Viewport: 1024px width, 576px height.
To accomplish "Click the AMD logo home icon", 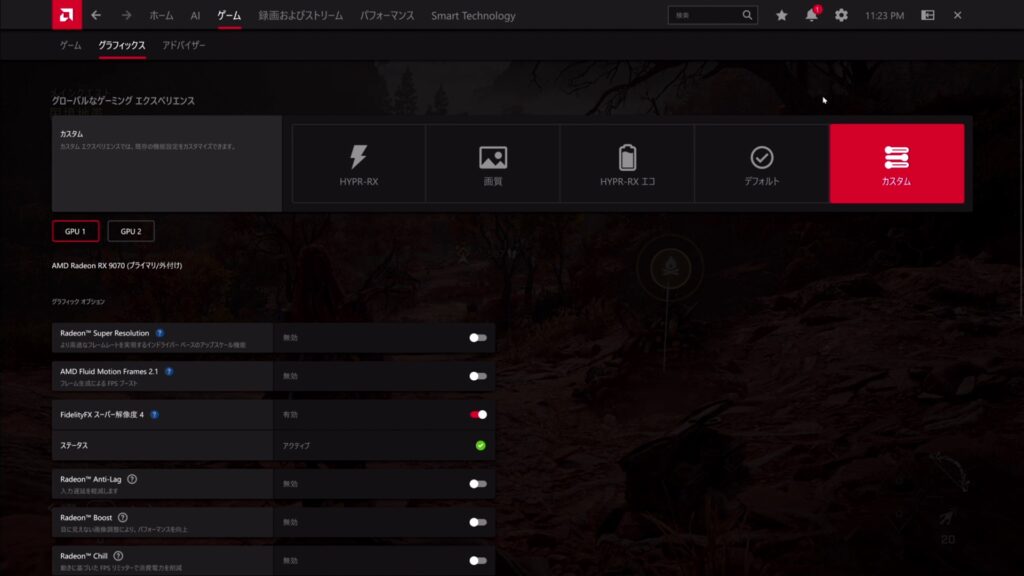I will click(x=67, y=15).
